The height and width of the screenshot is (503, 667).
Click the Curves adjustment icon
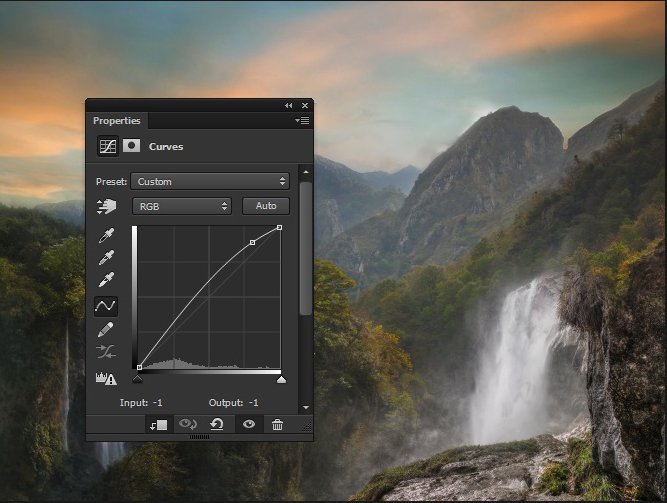[107, 146]
